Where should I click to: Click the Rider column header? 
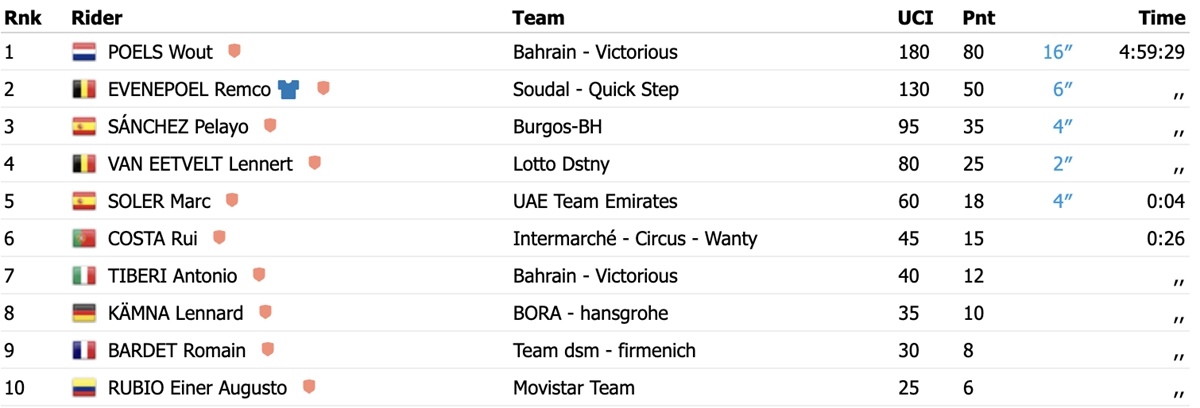pos(96,17)
